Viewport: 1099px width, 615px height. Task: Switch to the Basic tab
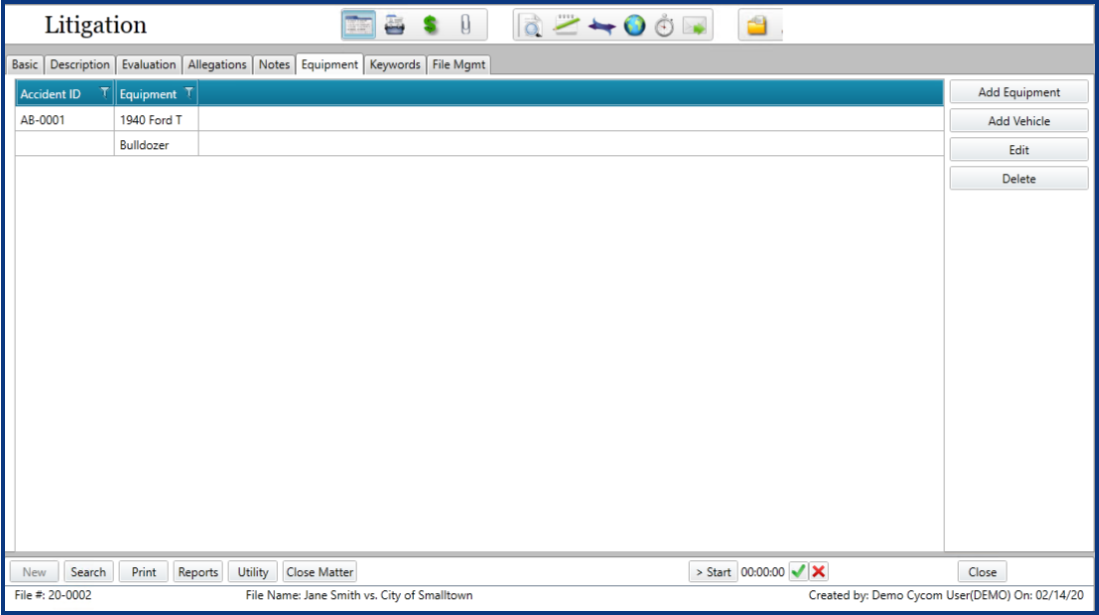click(25, 65)
